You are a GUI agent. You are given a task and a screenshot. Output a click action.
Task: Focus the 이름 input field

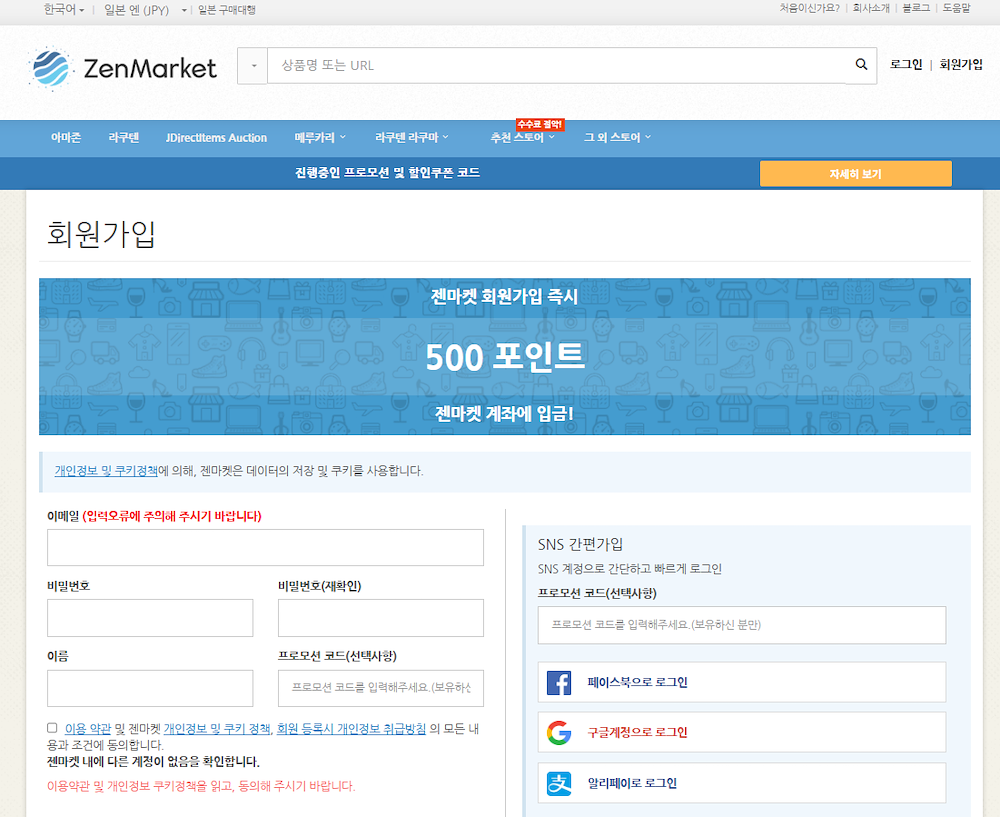tap(150, 688)
